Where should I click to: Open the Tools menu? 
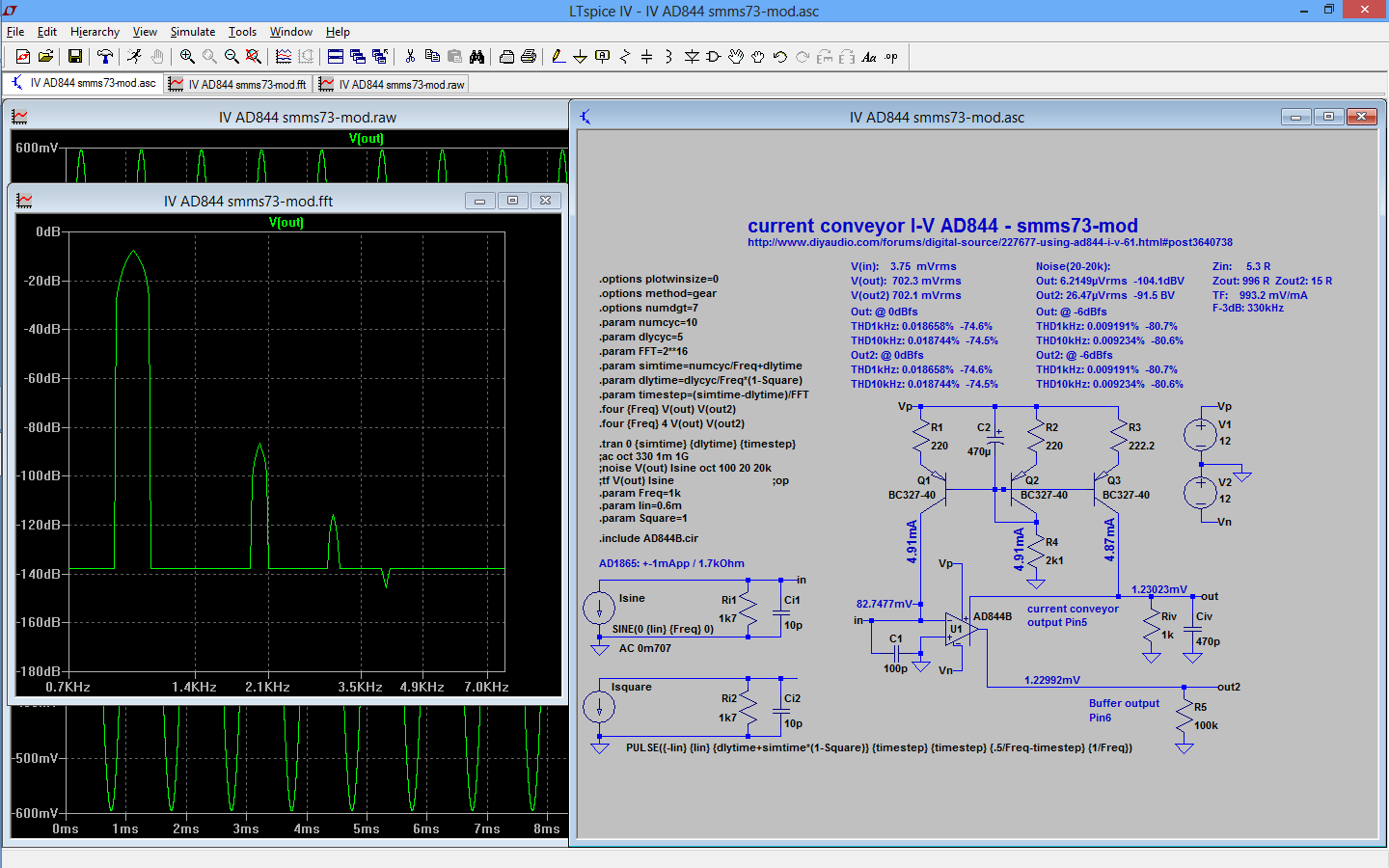[242, 32]
